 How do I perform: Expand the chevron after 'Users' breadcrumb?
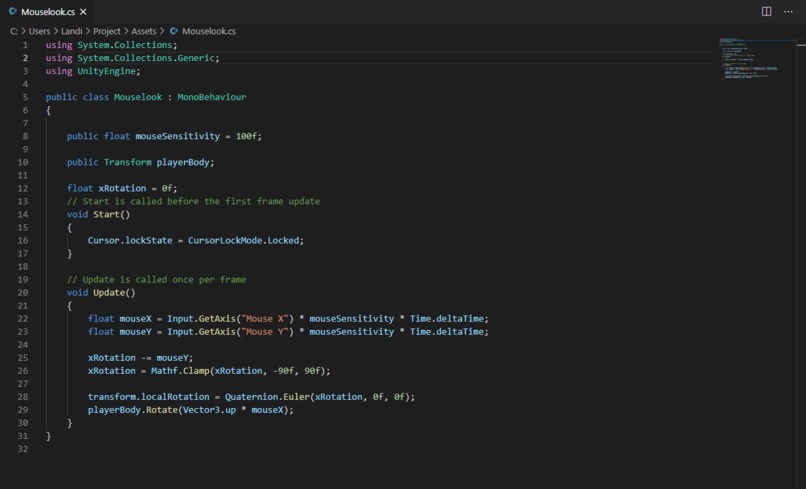pos(56,31)
